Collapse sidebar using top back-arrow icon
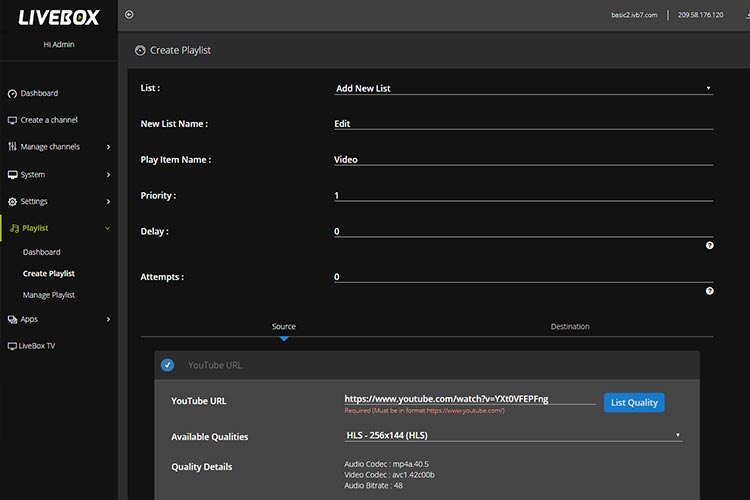 tap(129, 14)
